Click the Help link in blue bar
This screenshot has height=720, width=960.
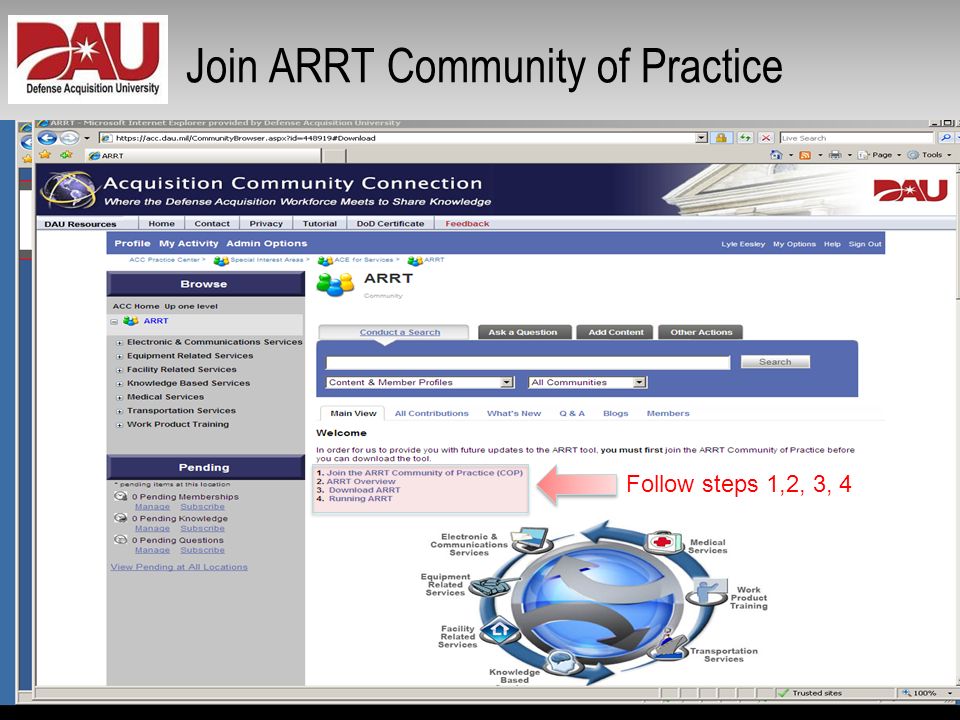(x=832, y=244)
